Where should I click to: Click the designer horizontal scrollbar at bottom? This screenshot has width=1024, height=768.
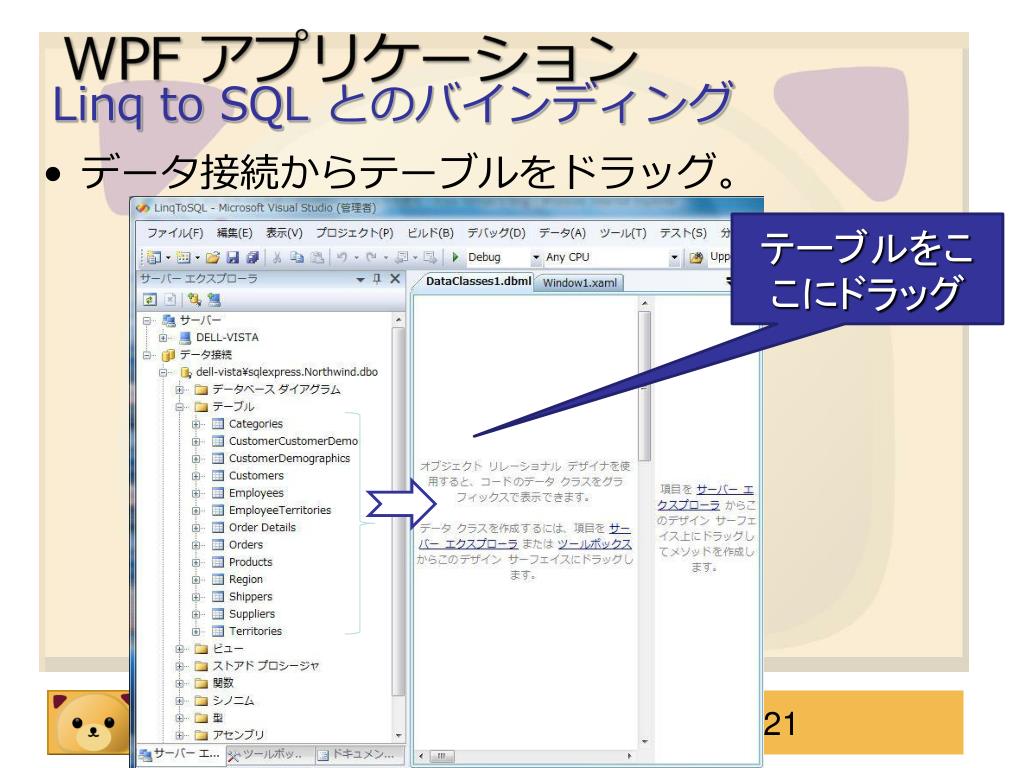pyautogui.click(x=526, y=756)
